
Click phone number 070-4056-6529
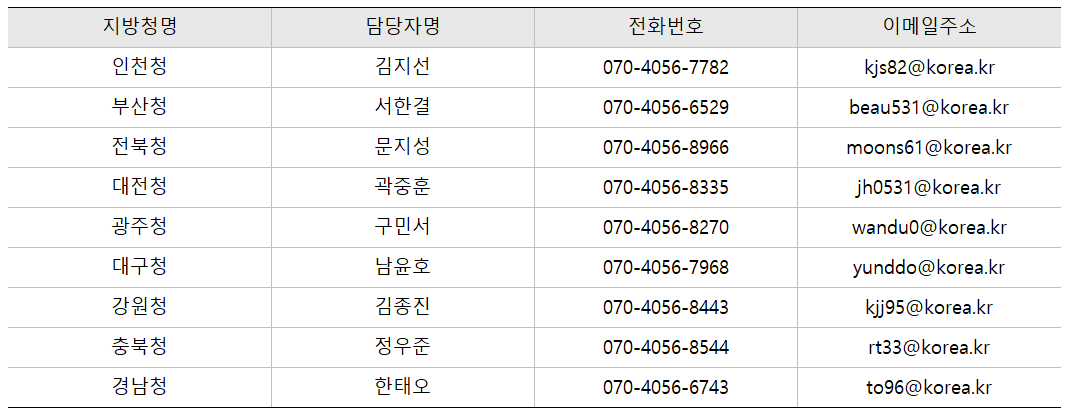(x=666, y=108)
